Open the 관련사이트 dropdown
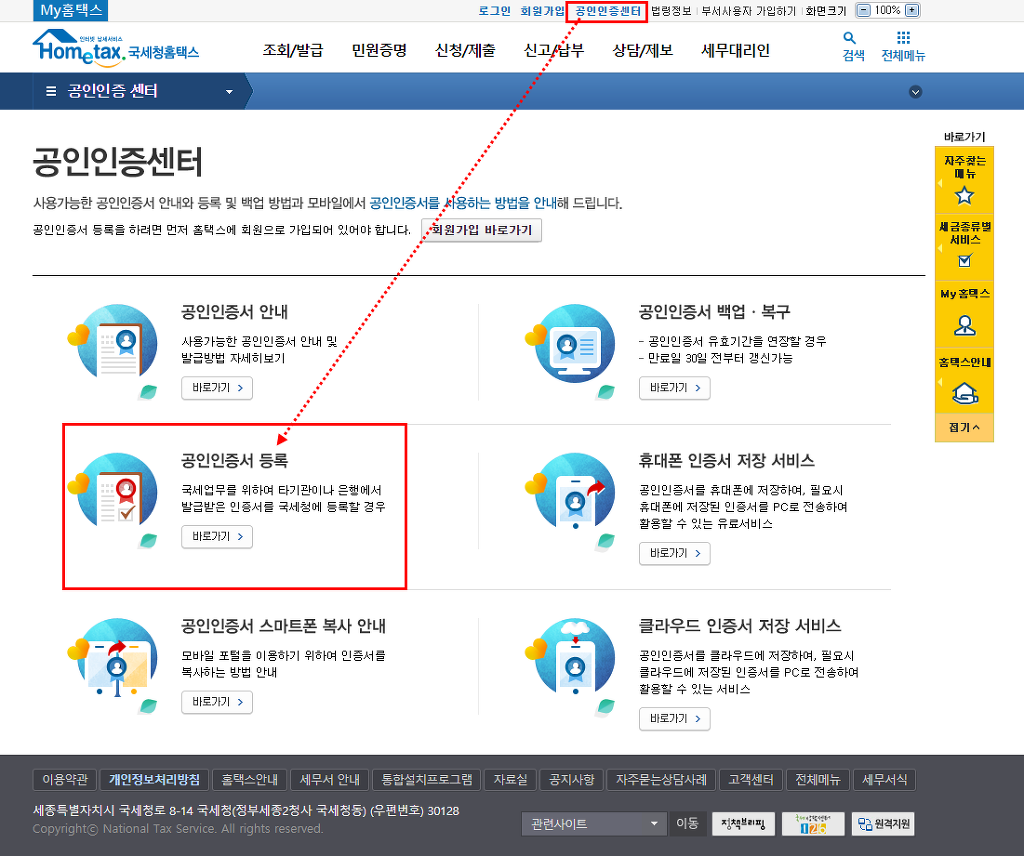Viewport: 1024px width, 856px height. pos(594,824)
